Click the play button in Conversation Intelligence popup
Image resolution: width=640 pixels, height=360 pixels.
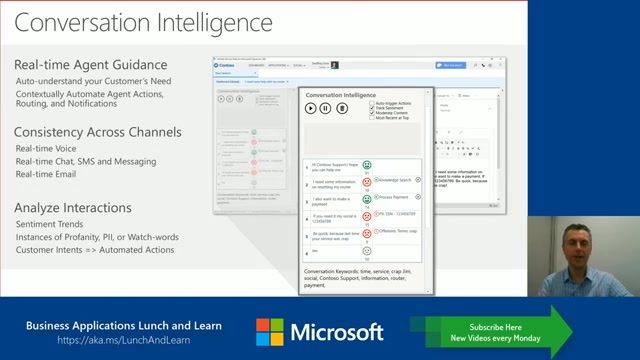310,108
